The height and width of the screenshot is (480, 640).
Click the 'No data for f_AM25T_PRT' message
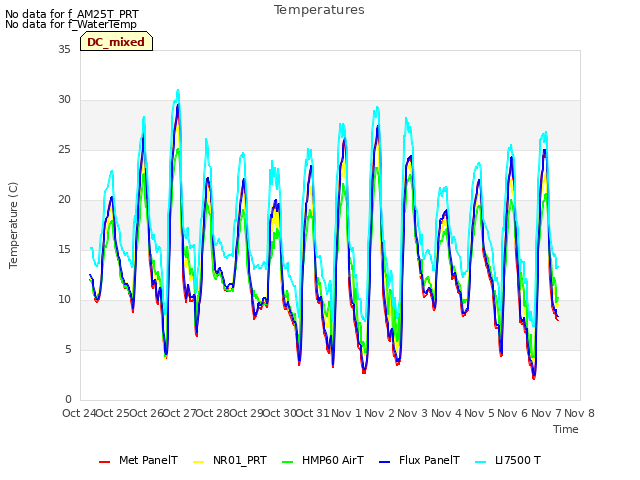tap(72, 14)
